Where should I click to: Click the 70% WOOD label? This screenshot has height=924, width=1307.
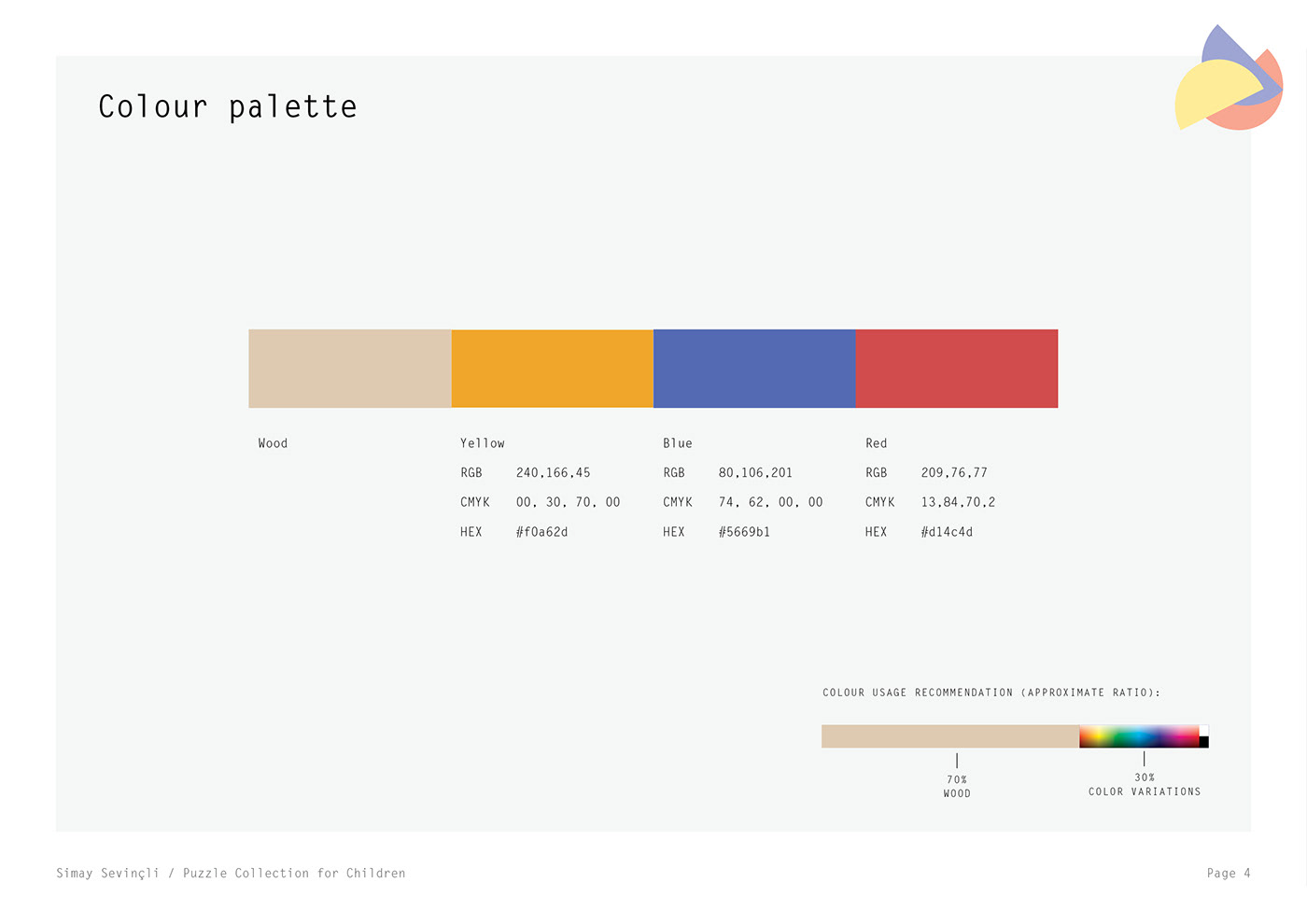pyautogui.click(x=957, y=787)
